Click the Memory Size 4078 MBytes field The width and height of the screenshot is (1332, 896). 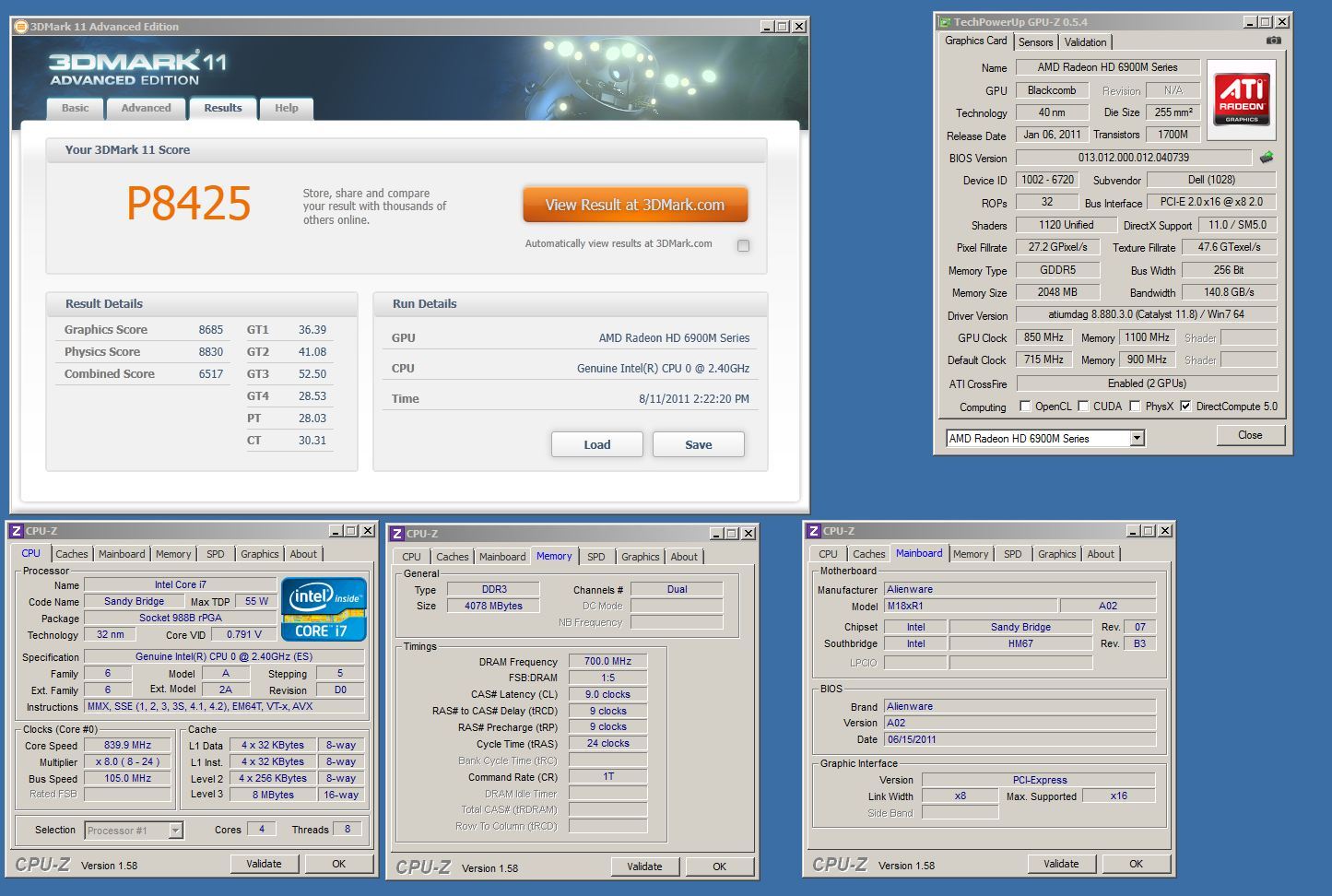pos(493,606)
